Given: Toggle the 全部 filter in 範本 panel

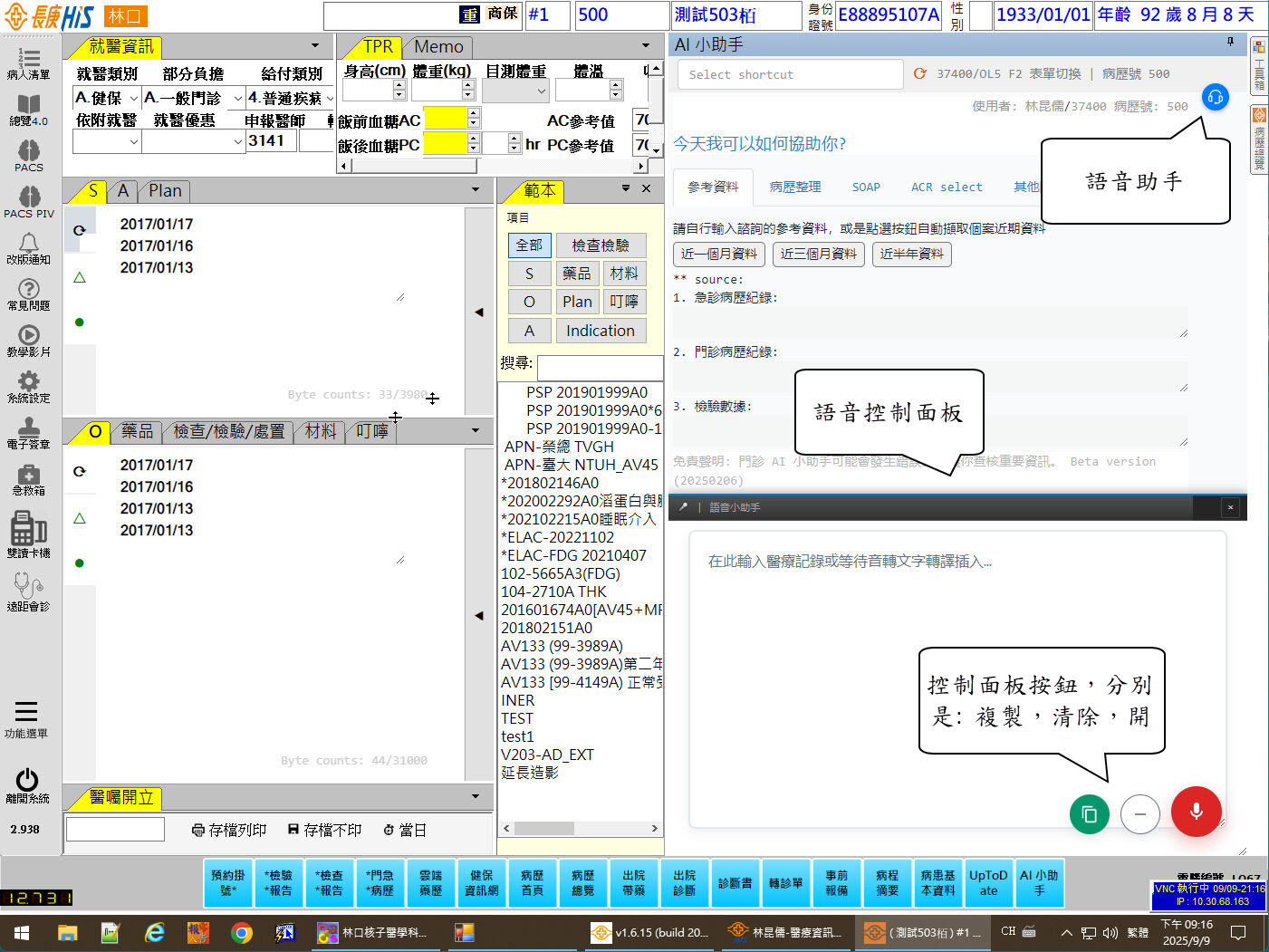Looking at the screenshot, I should point(529,245).
